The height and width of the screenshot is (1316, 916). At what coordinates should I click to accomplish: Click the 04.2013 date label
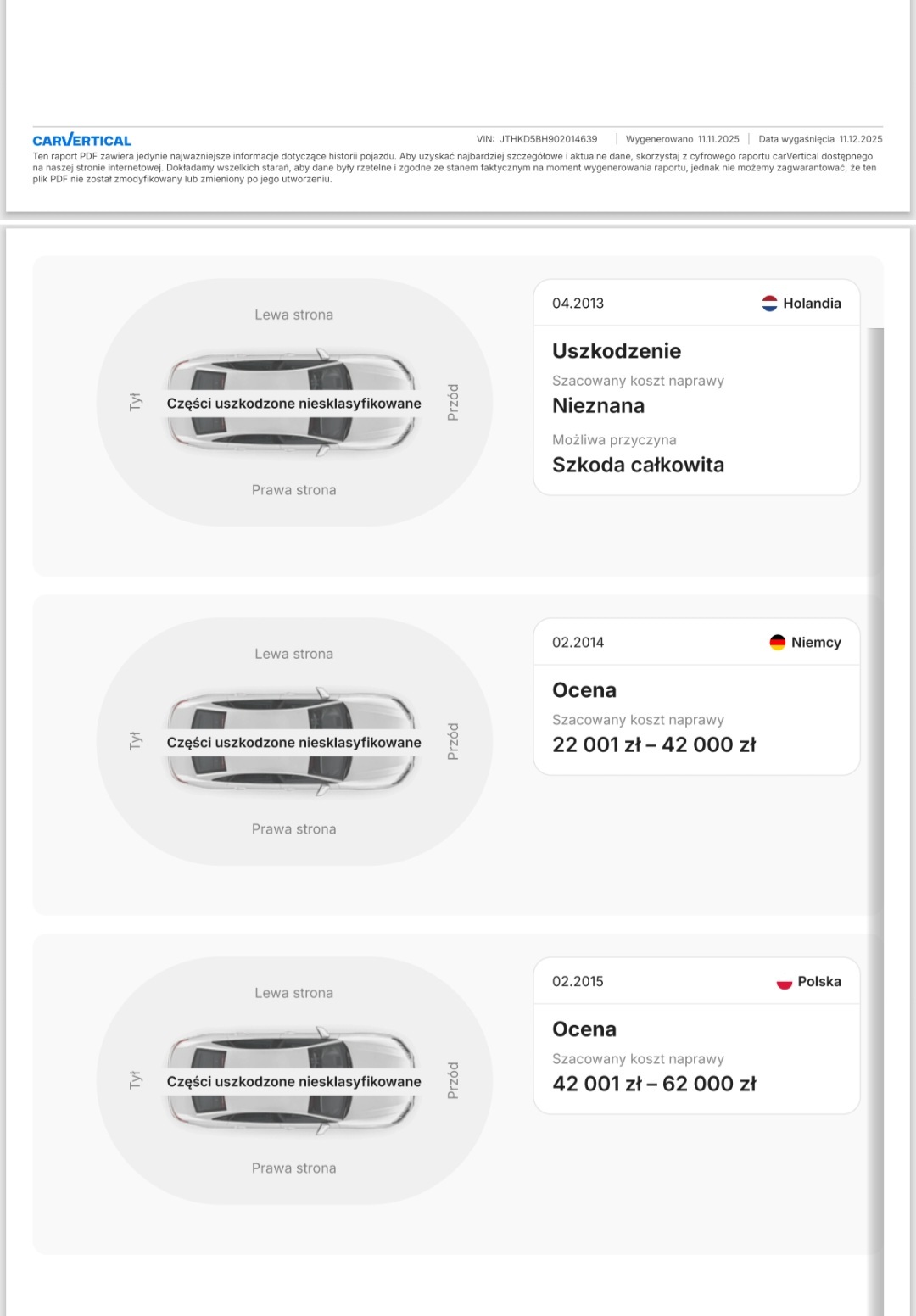[x=578, y=304]
